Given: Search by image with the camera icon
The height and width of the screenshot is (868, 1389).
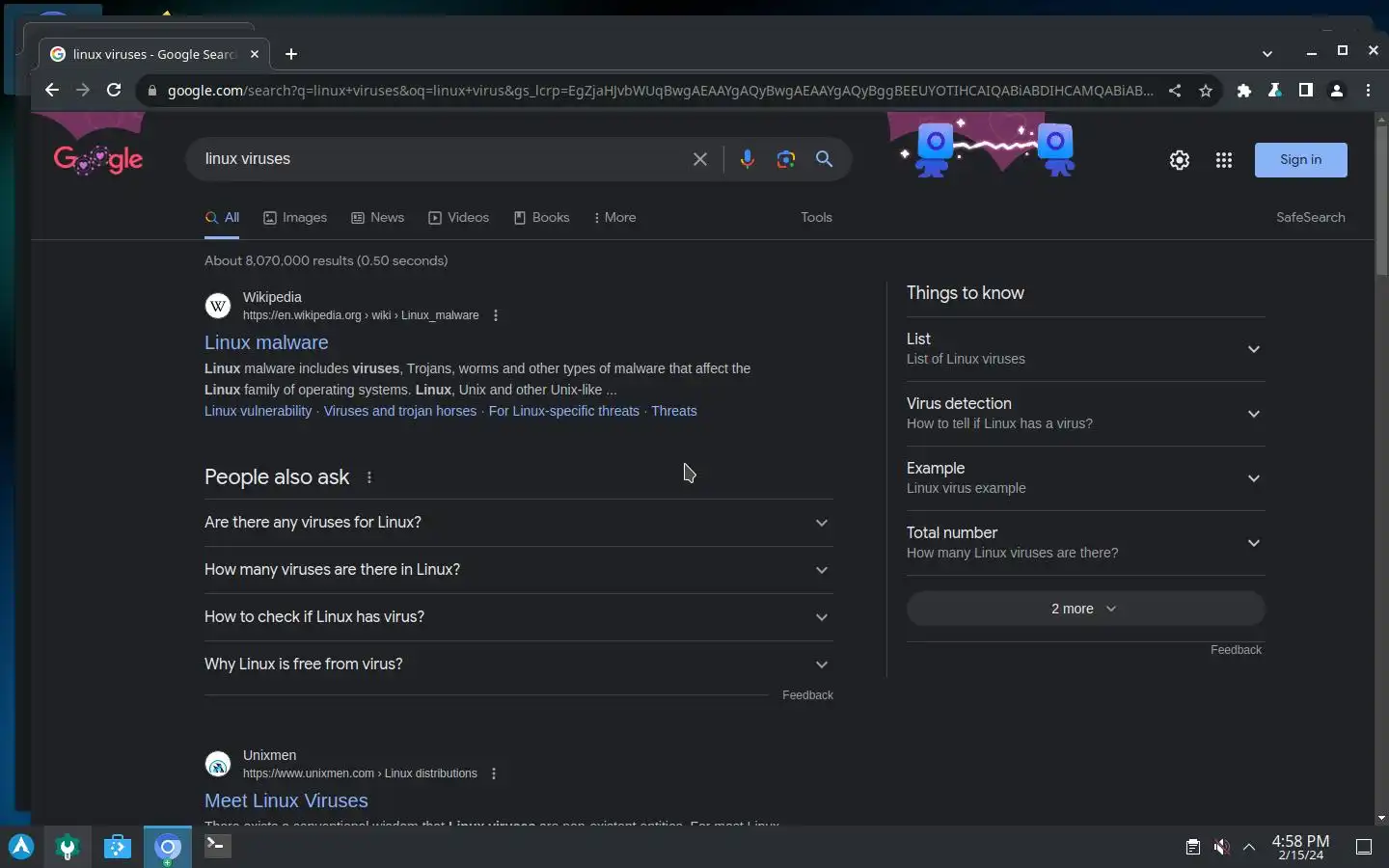Looking at the screenshot, I should 785,159.
